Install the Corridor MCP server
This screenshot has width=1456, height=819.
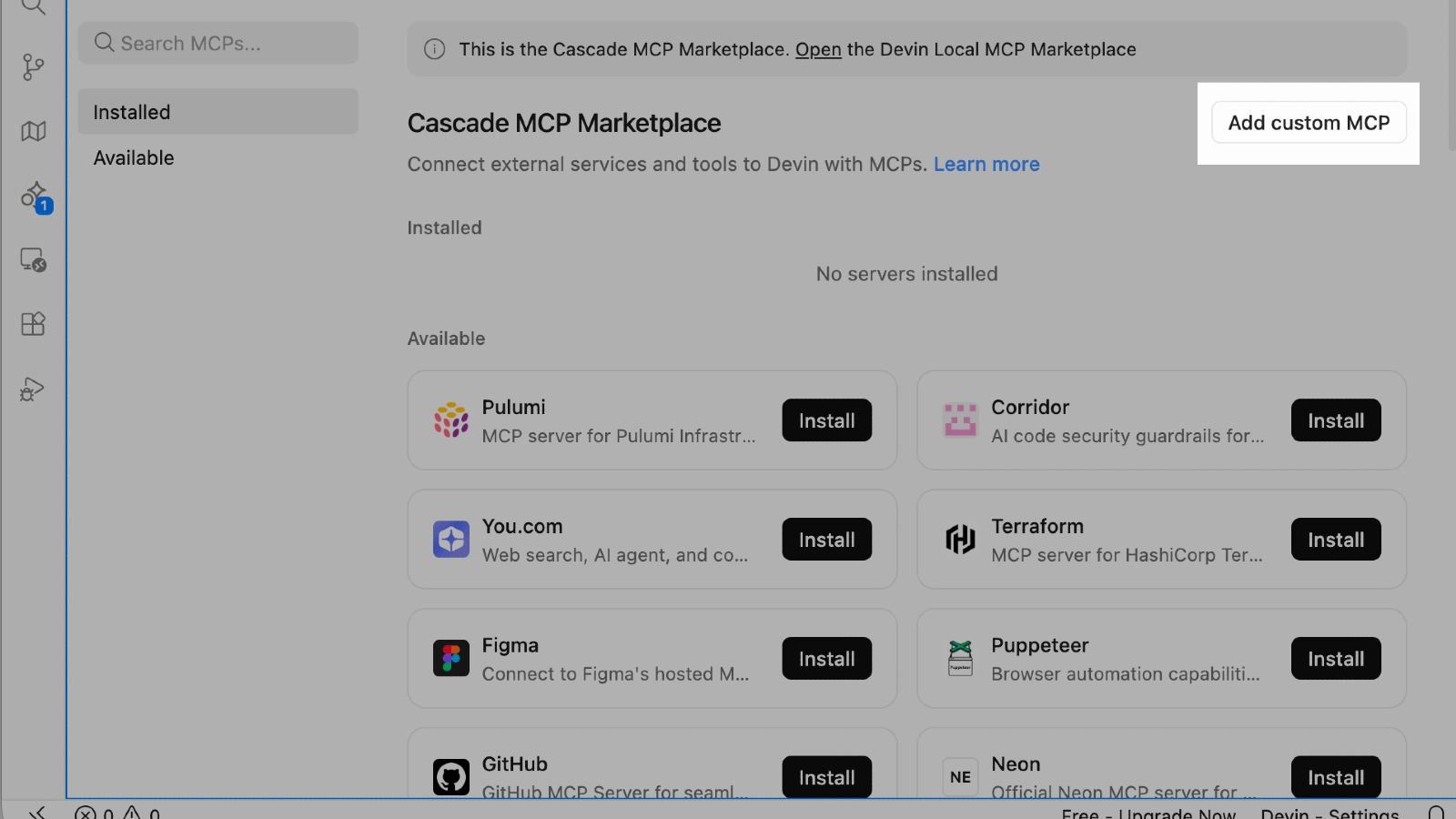coord(1336,420)
